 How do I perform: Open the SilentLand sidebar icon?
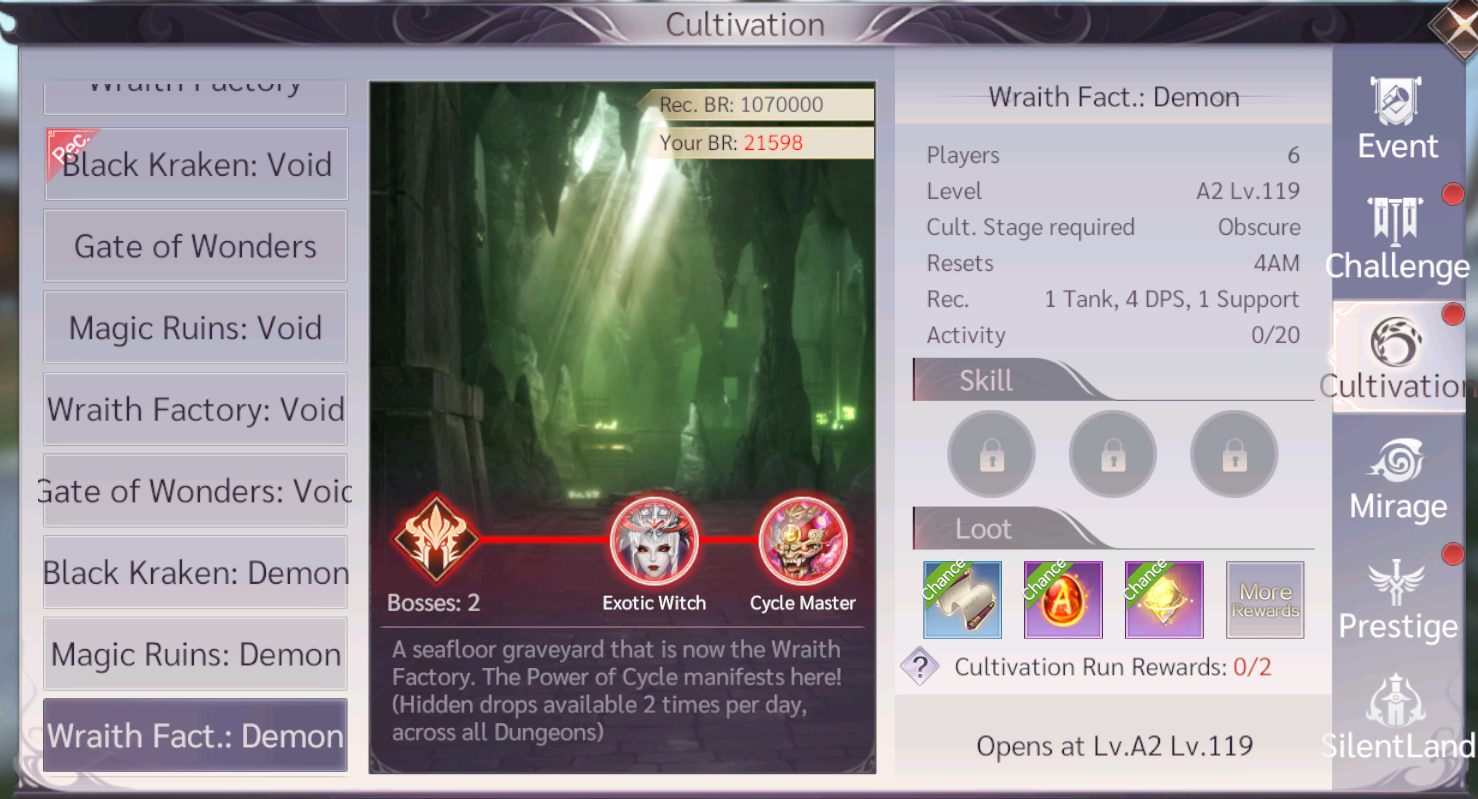[1397, 718]
